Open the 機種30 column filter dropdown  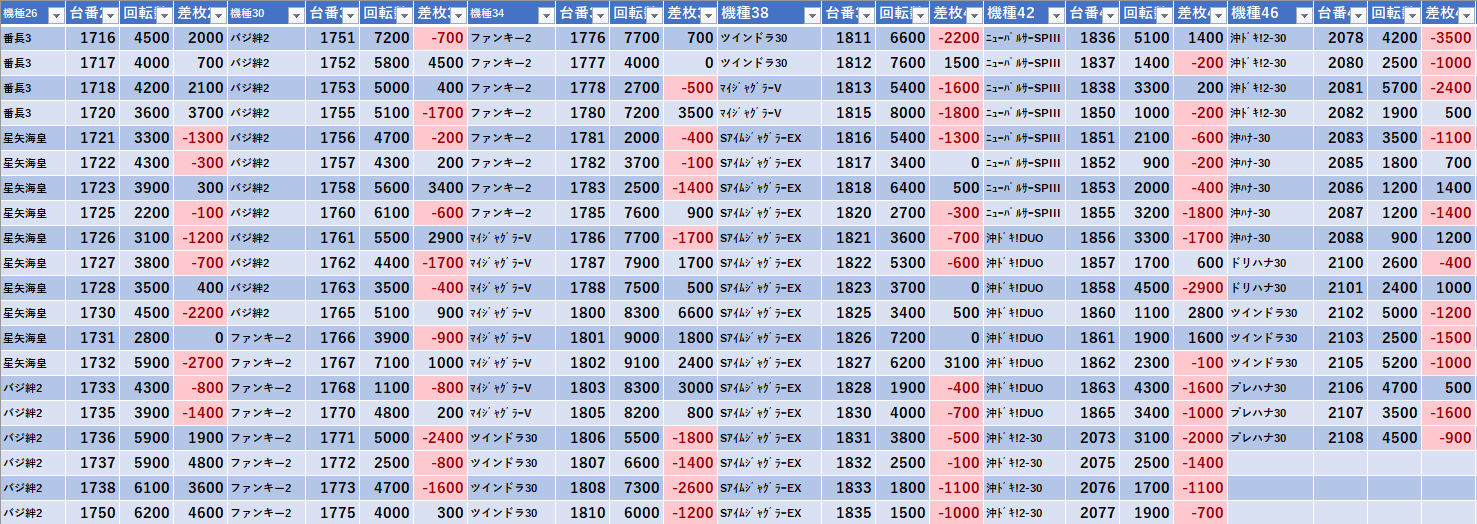295,15
